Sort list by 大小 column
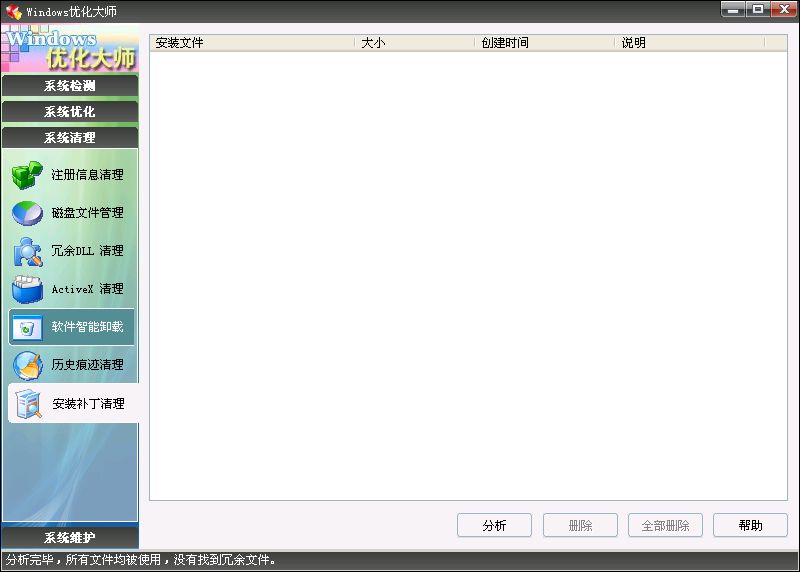800x572 pixels. pos(414,43)
